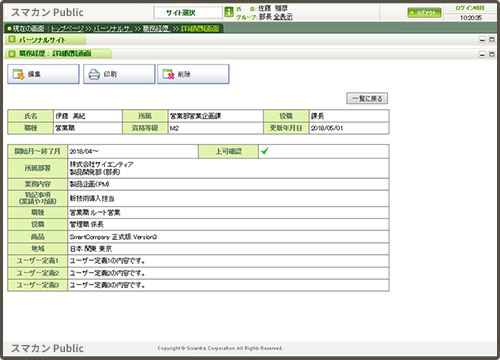Go to トップページ in the breadcrumb
Screen dimensions: 500x360
click(x=67, y=29)
